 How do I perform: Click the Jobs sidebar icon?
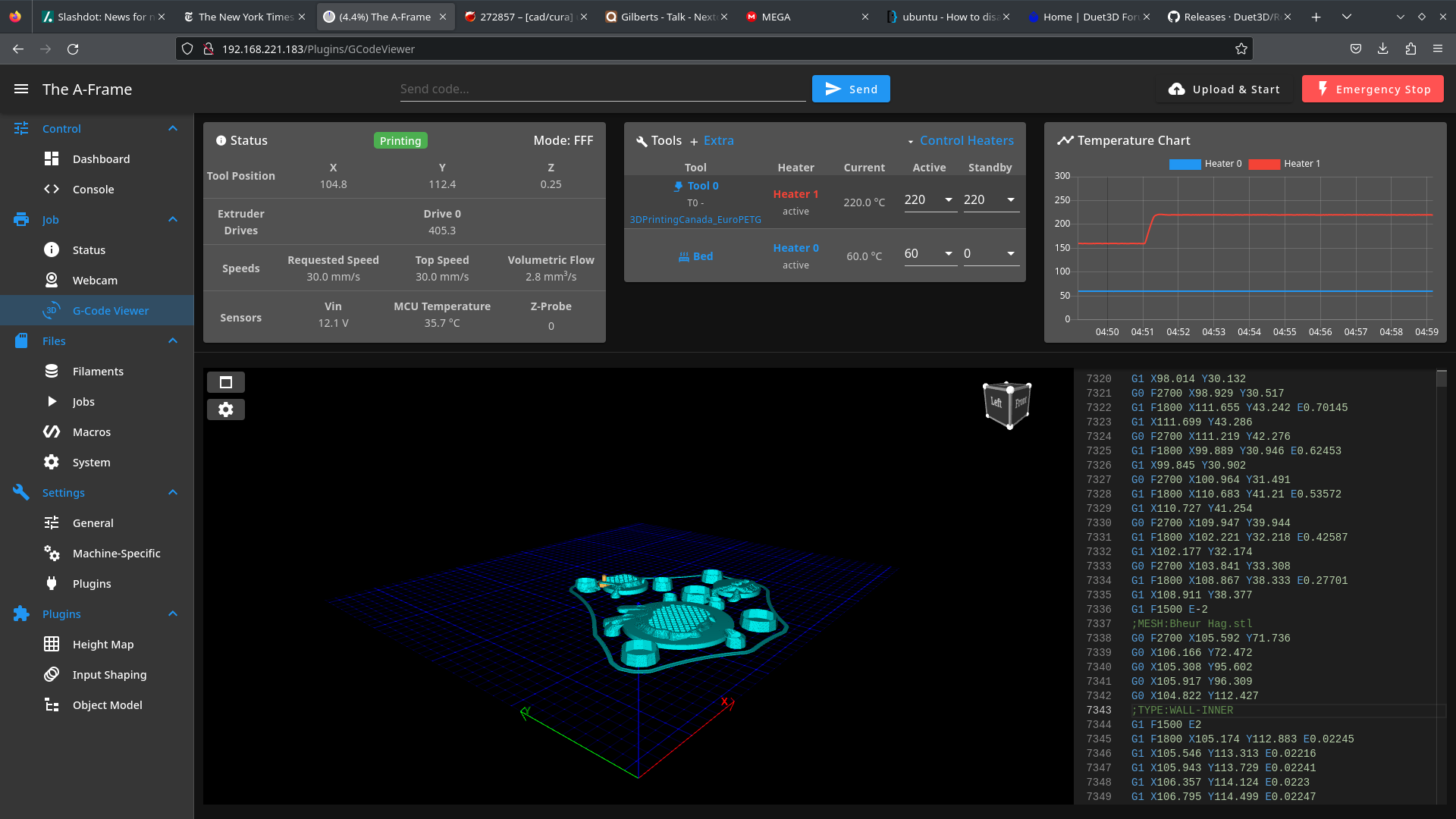[52, 401]
